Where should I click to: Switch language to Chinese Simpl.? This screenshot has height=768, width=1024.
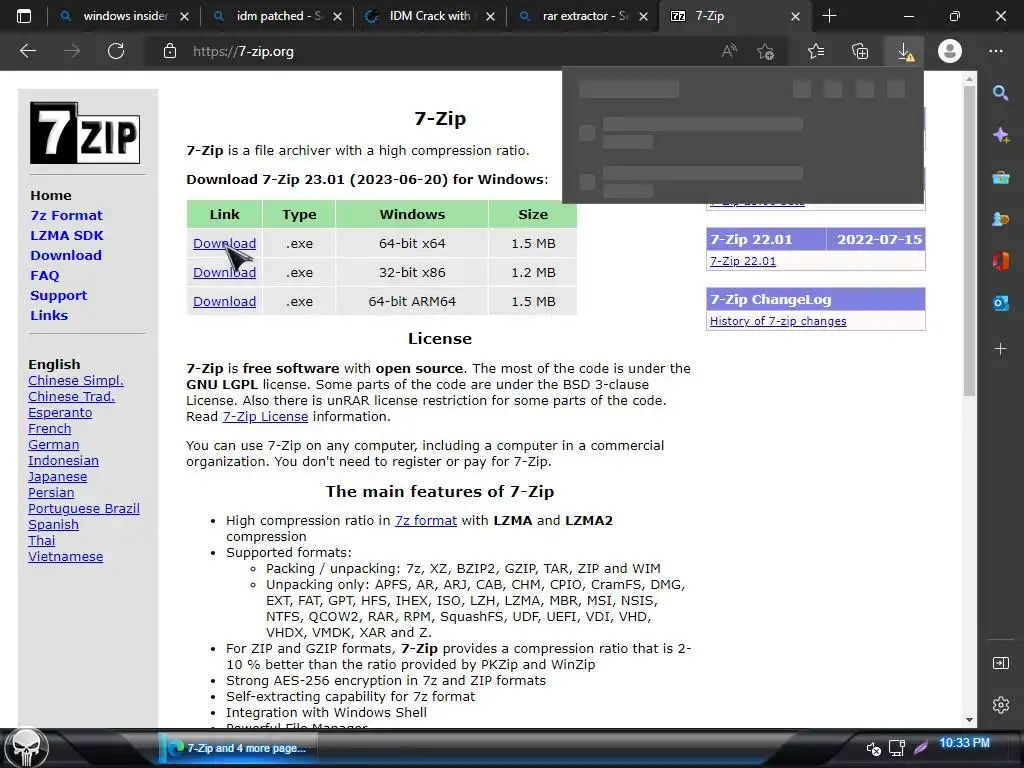(76, 381)
